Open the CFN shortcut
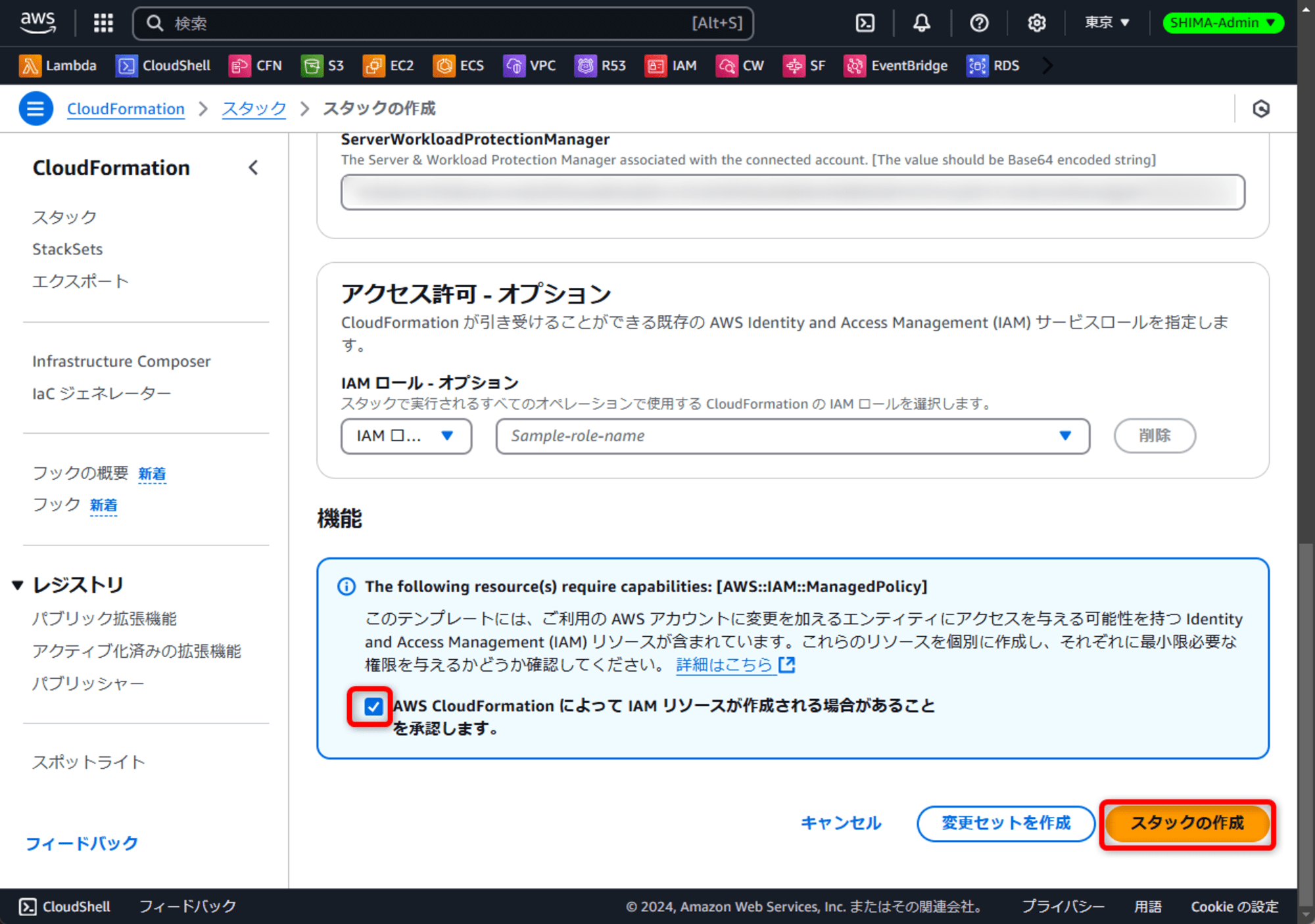 [255, 66]
